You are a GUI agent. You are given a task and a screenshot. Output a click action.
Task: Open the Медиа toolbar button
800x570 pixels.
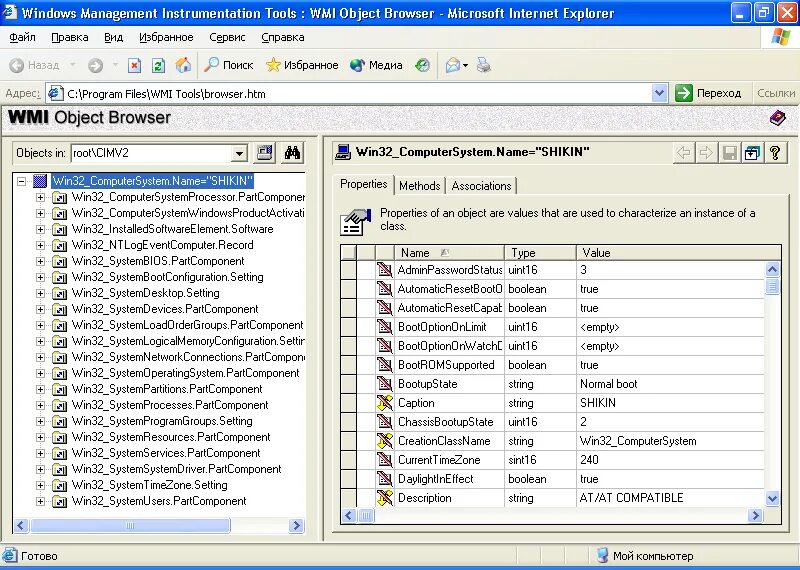(x=377, y=65)
